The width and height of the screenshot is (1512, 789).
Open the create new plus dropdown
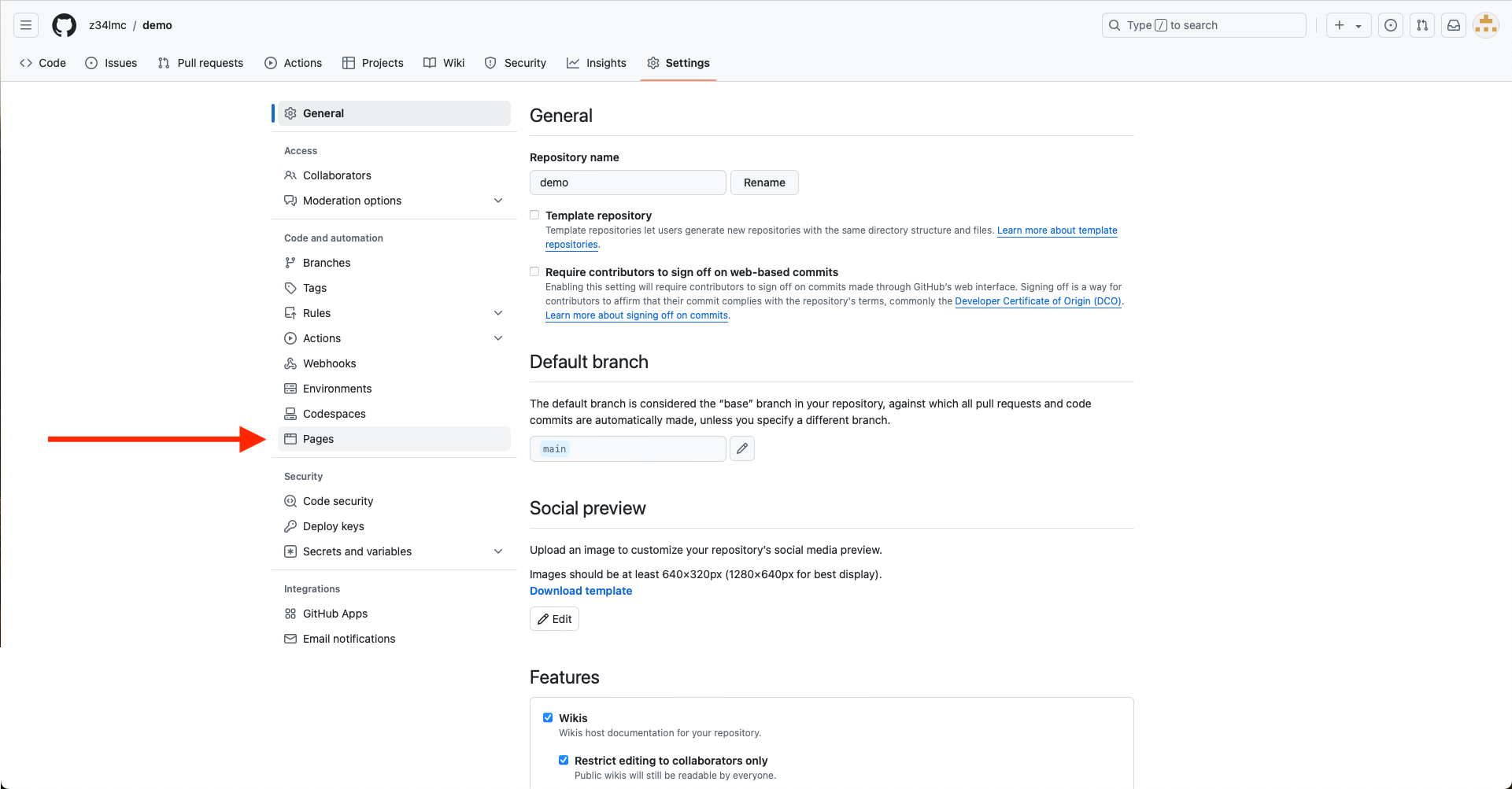click(x=1347, y=25)
